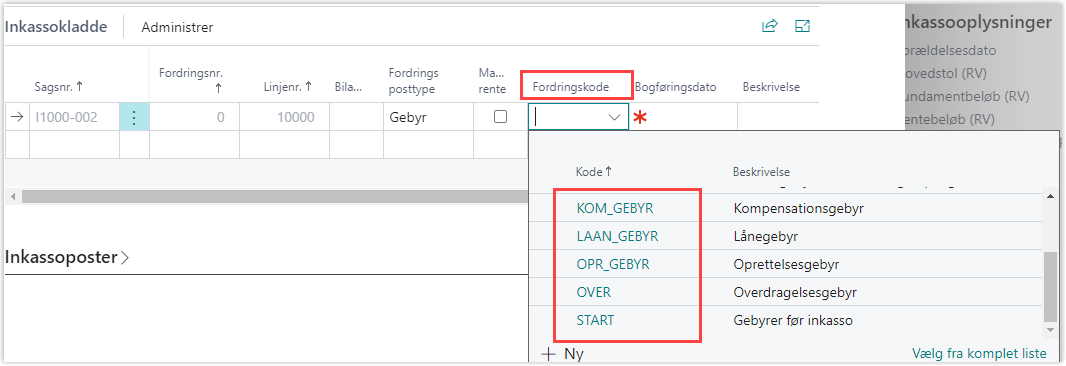Screen dimensions: 1066x366
Task: Sort by the Sagsnr. column header
Action: 59,86
